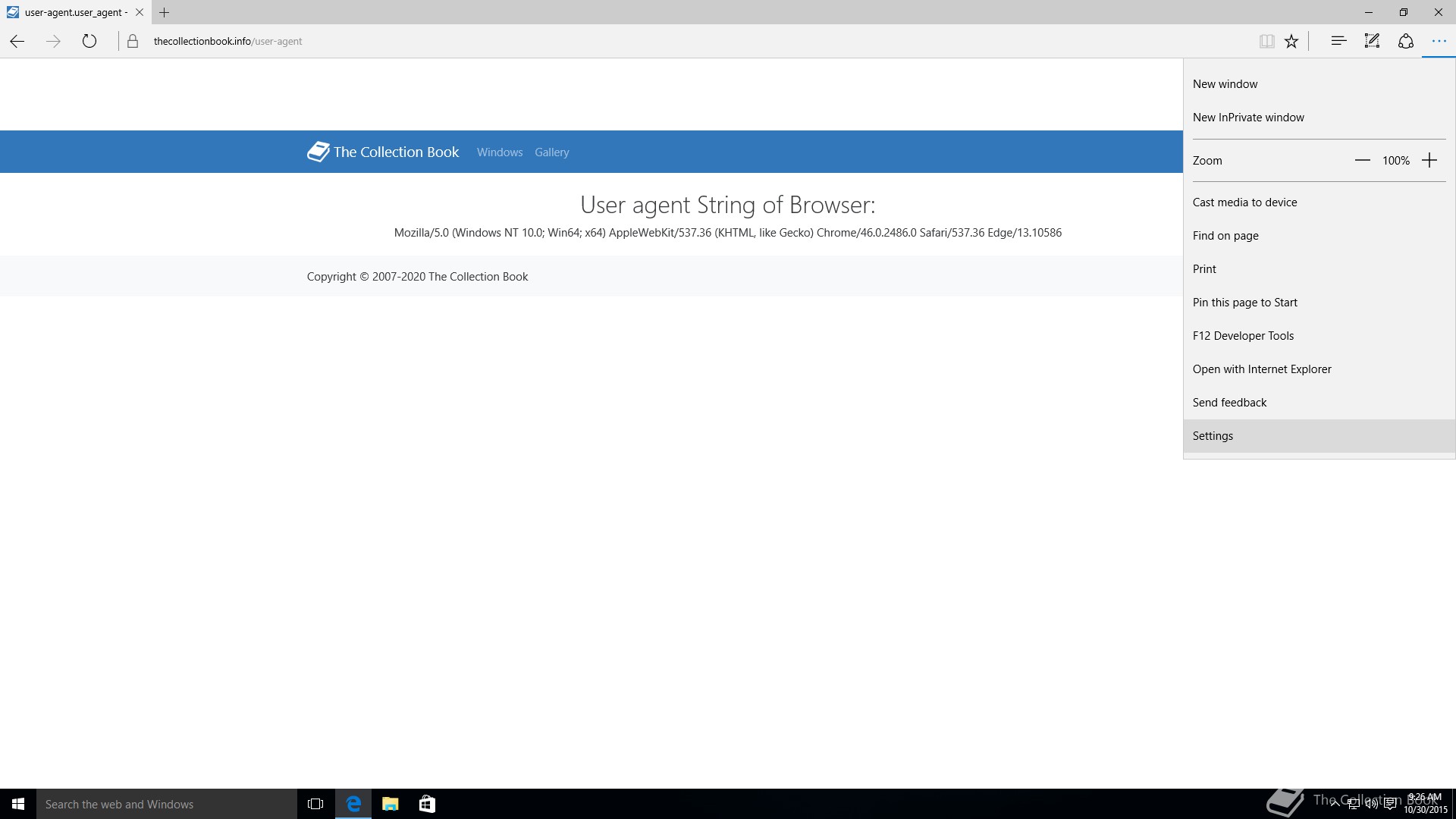
Task: Launch Windows Store from taskbar
Action: tap(427, 804)
